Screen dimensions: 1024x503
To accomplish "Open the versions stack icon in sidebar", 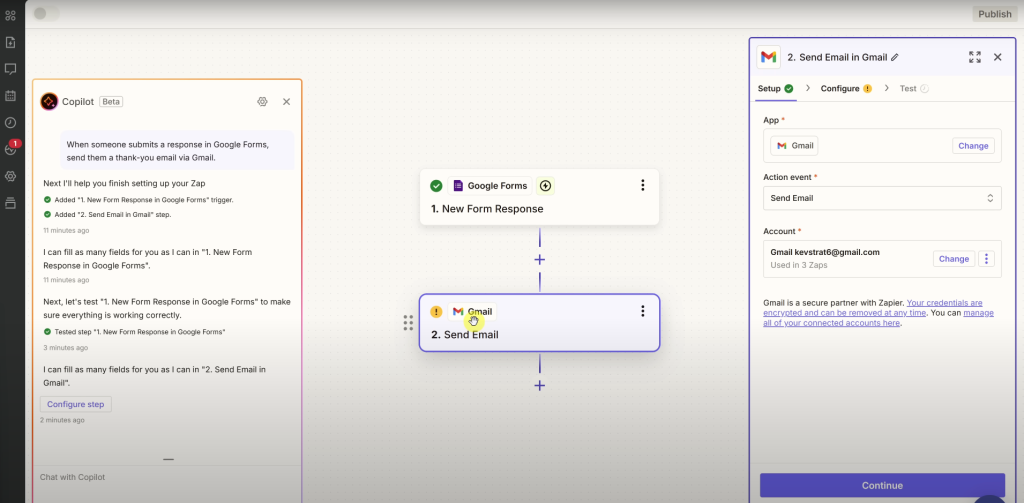I will [x=10, y=203].
